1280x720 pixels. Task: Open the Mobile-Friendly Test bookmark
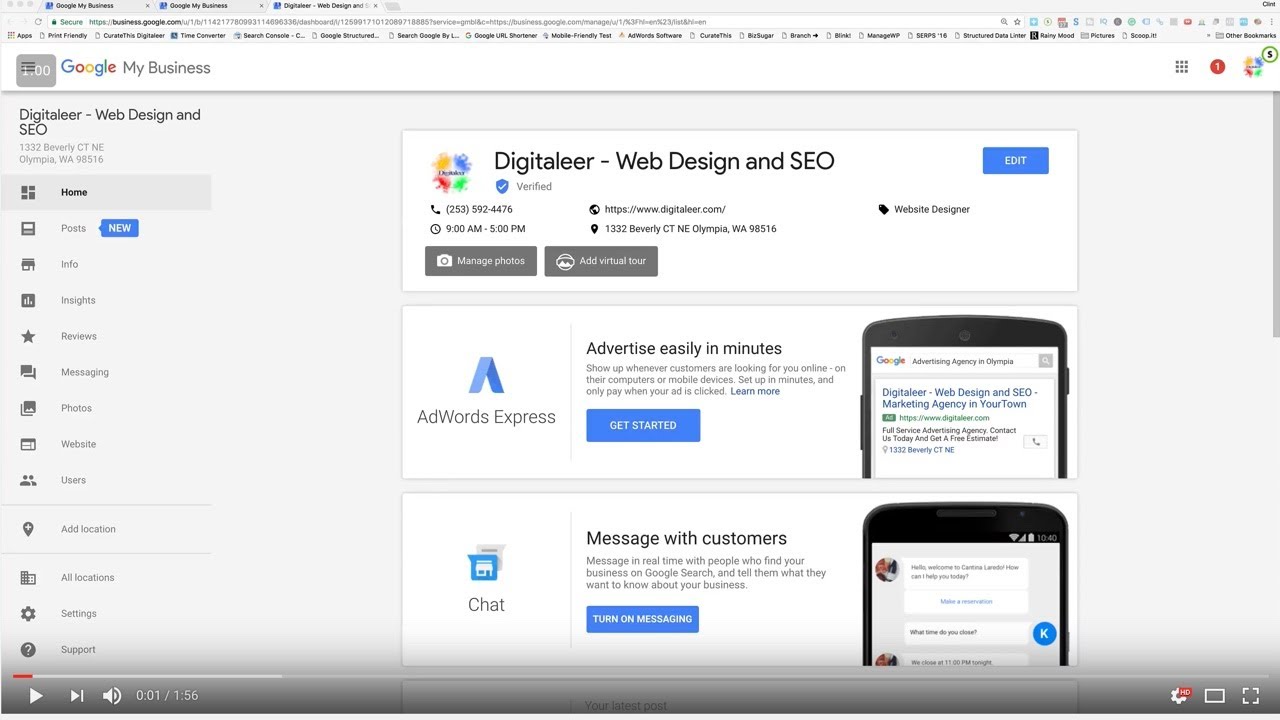[x=577, y=35]
